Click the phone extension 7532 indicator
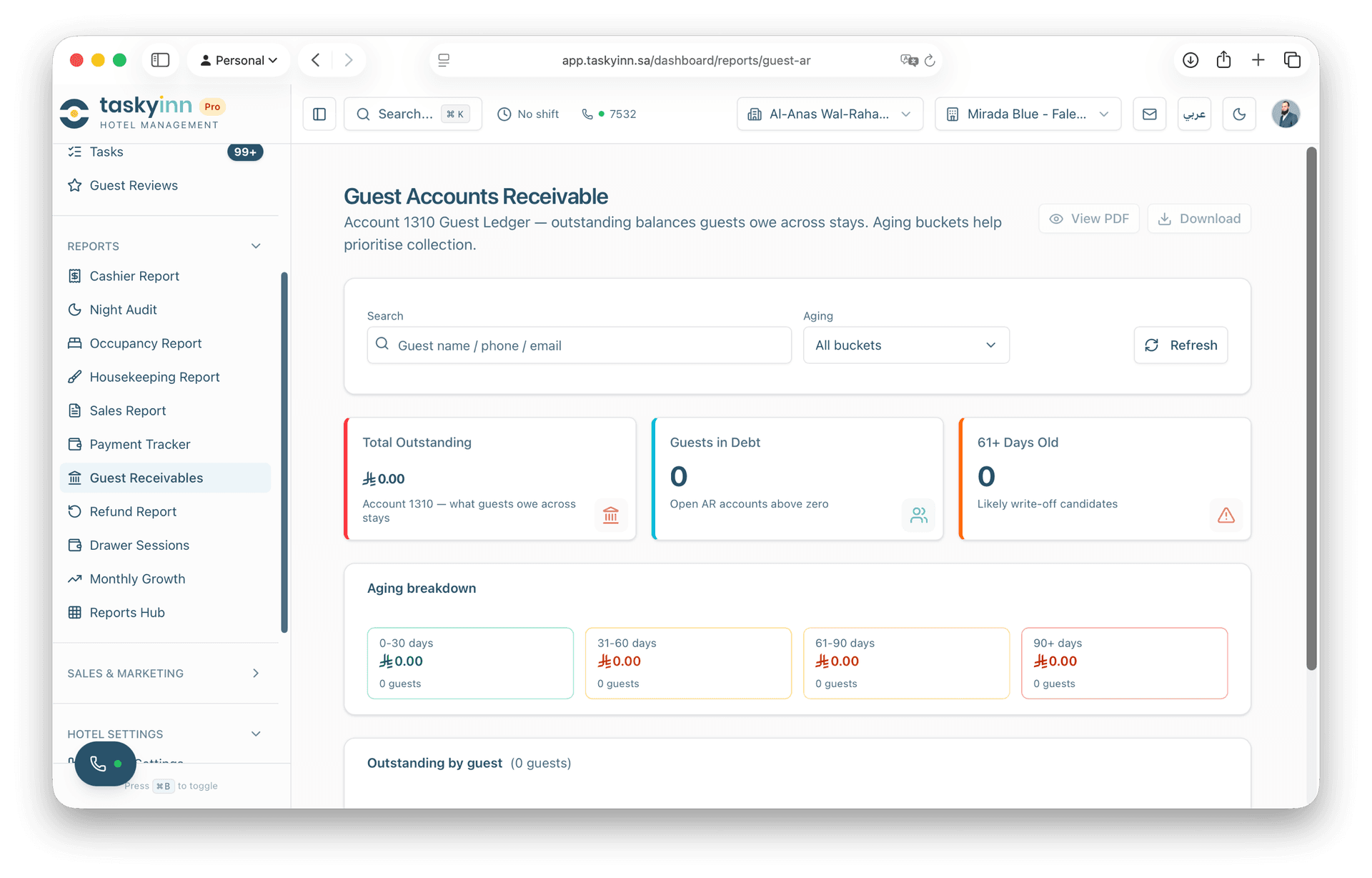Image resolution: width=1372 pixels, height=878 pixels. (610, 114)
